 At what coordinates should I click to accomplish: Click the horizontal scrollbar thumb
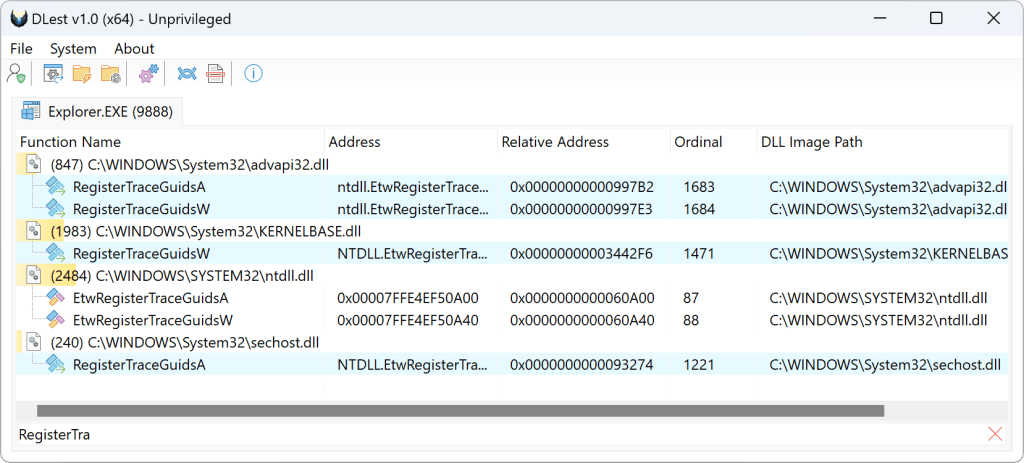tap(460, 410)
